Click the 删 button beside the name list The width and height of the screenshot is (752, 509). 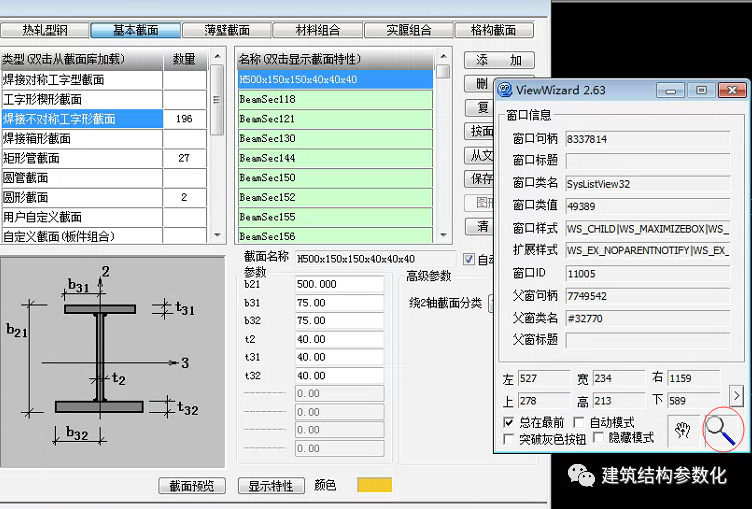[479, 84]
